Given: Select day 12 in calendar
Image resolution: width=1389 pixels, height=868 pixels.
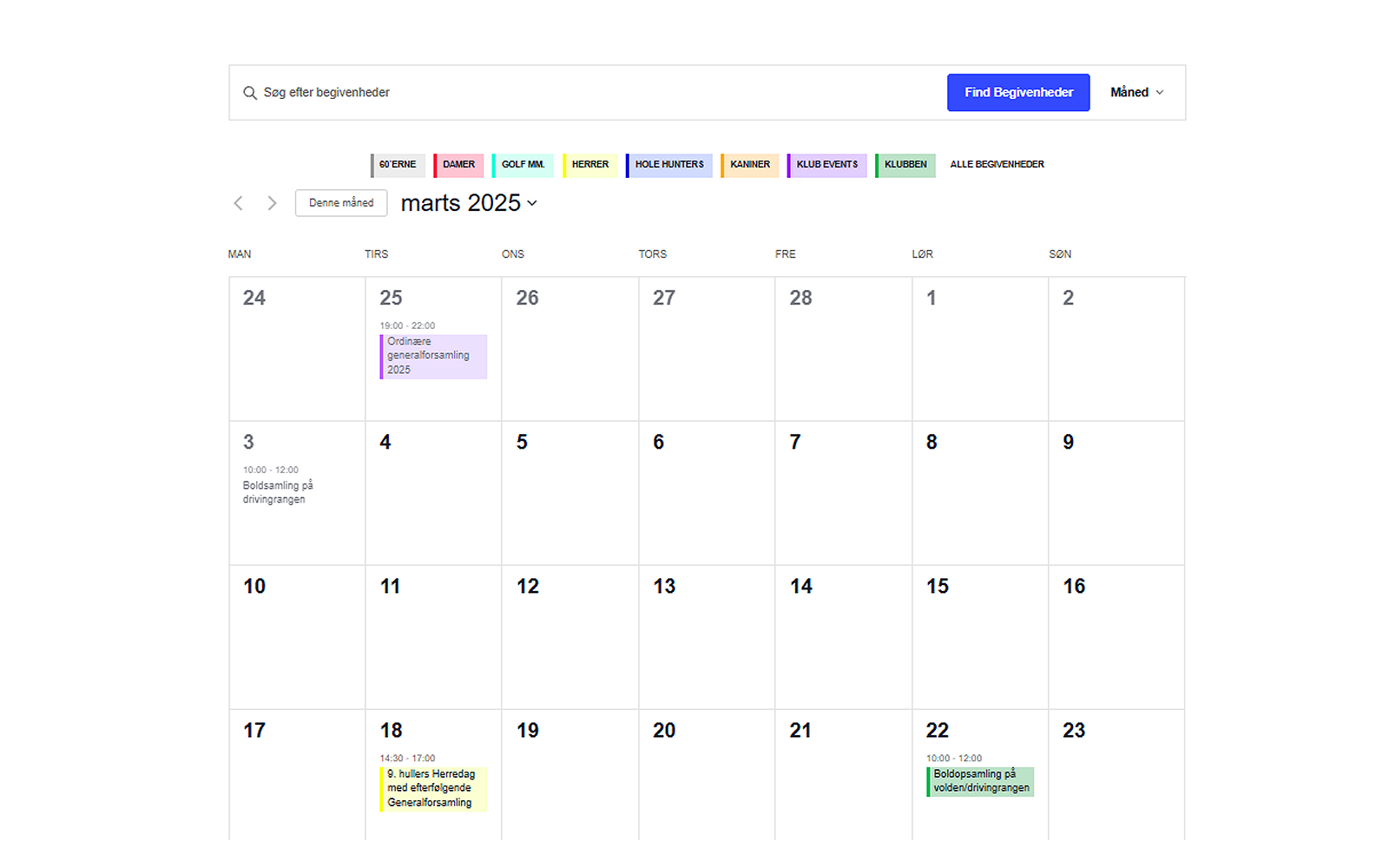Looking at the screenshot, I should coord(528,587).
